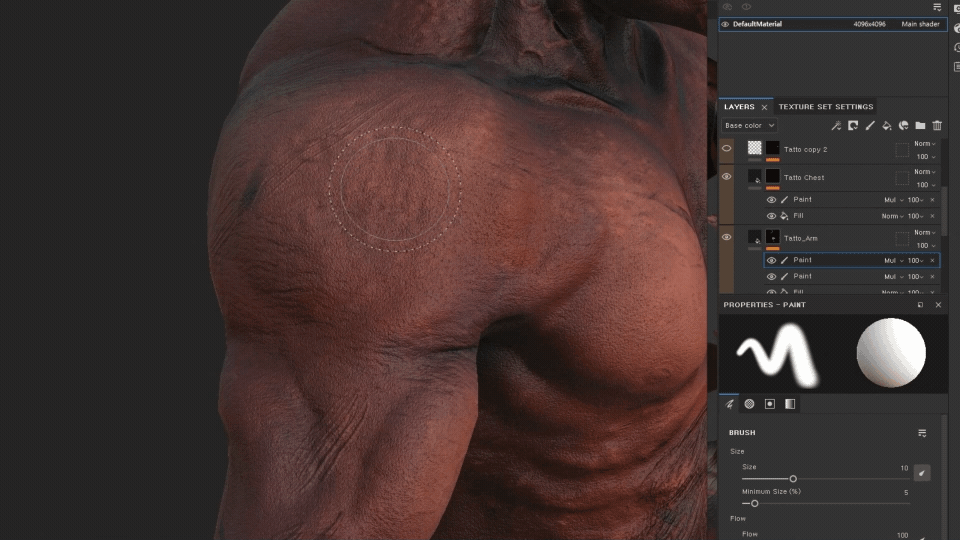
Task: Toggle pen pressure icon for Size
Action: (921, 473)
